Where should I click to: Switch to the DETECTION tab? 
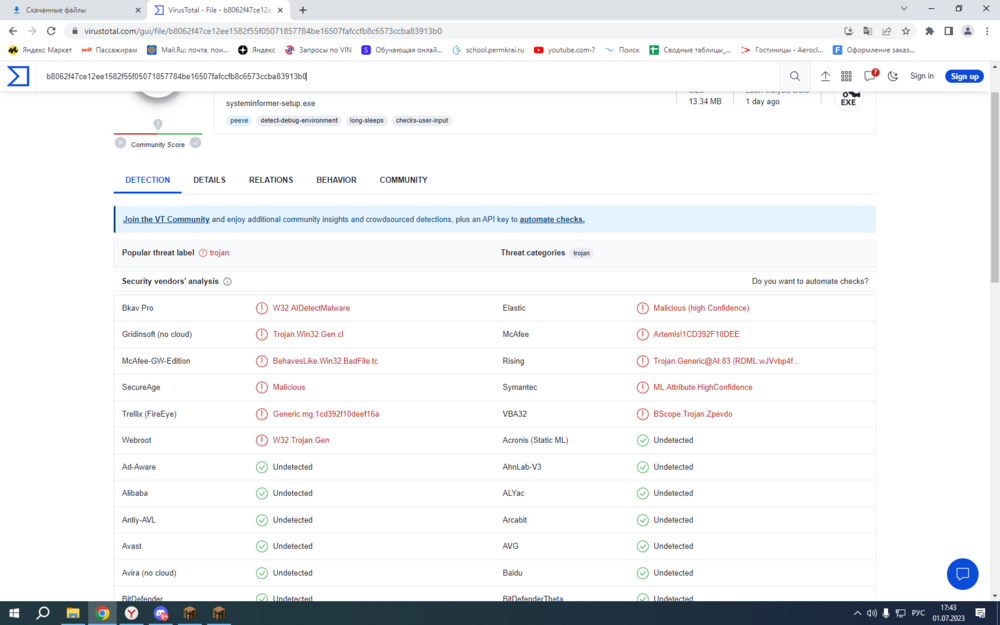(x=147, y=180)
